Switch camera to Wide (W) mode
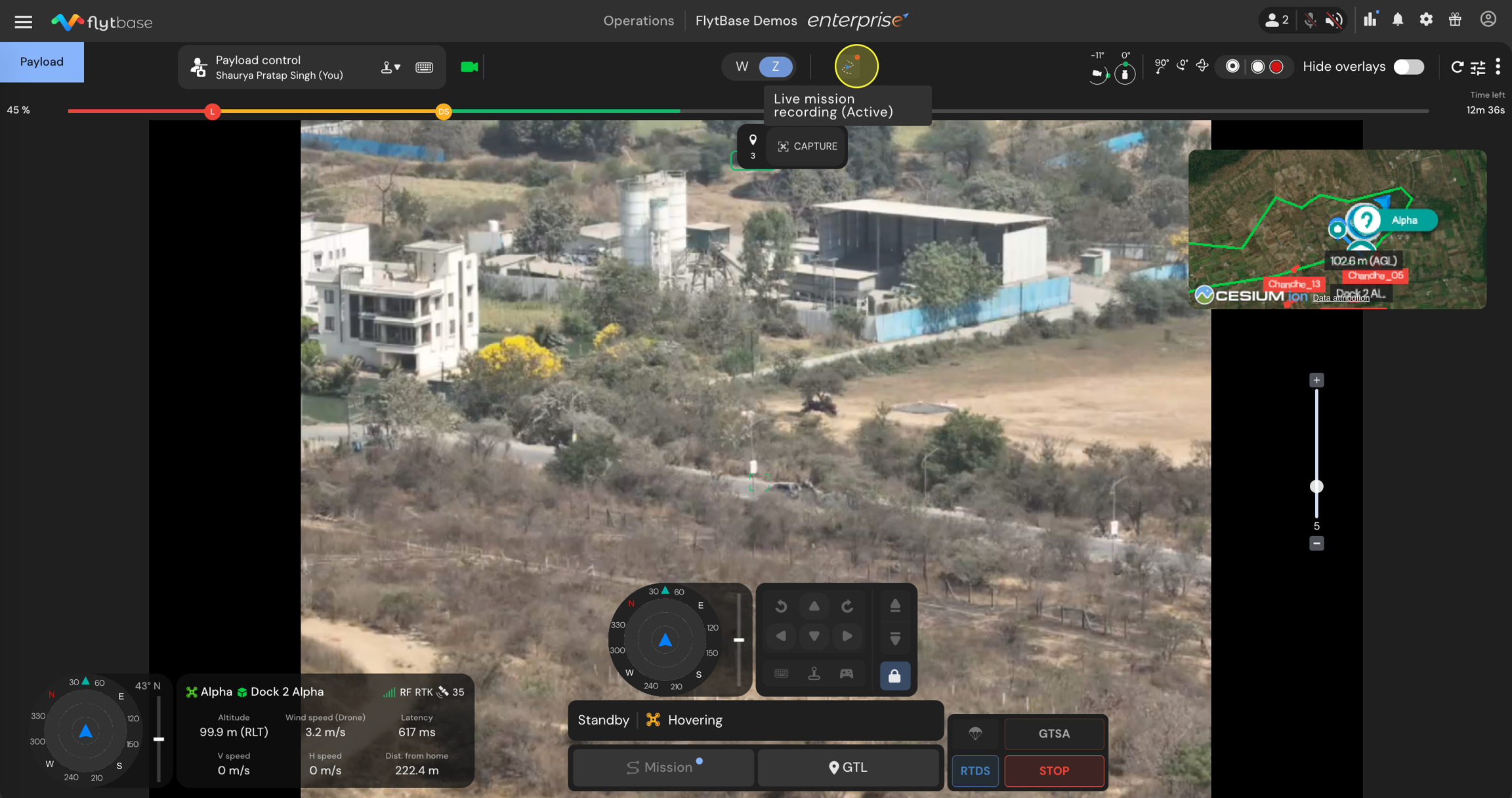1512x798 pixels. 742,67
